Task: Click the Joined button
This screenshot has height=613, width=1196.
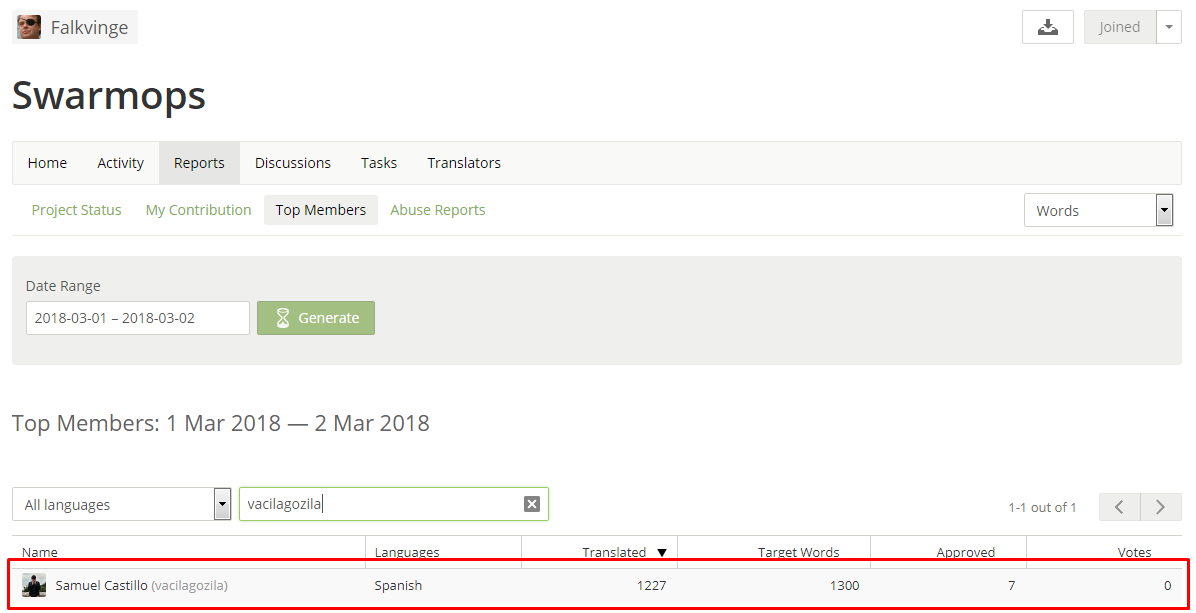Action: [1120, 27]
